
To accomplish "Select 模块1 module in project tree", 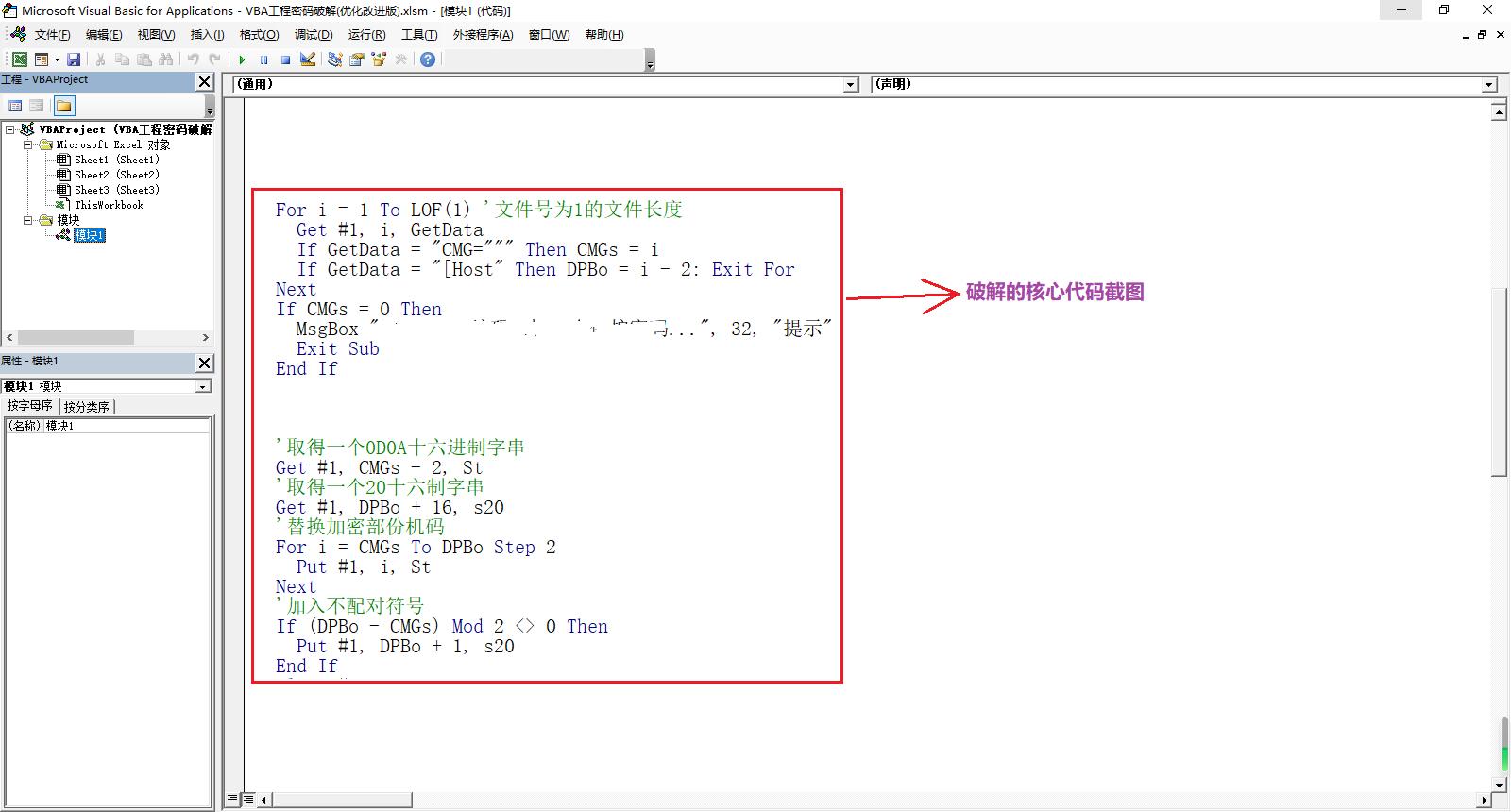I will (x=90, y=235).
